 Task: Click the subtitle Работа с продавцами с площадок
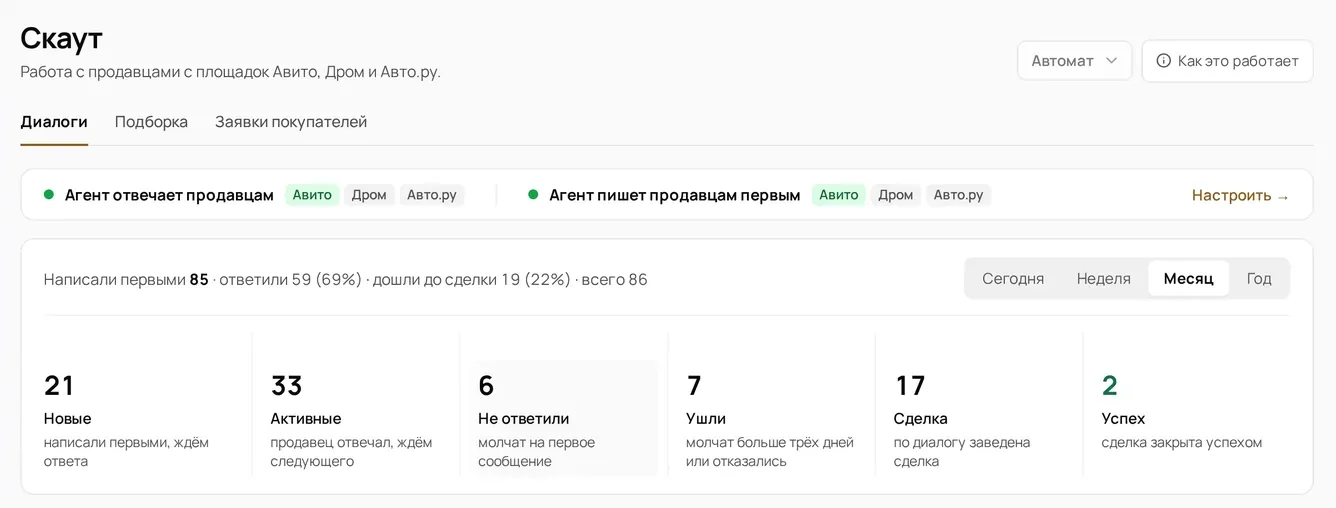point(230,72)
